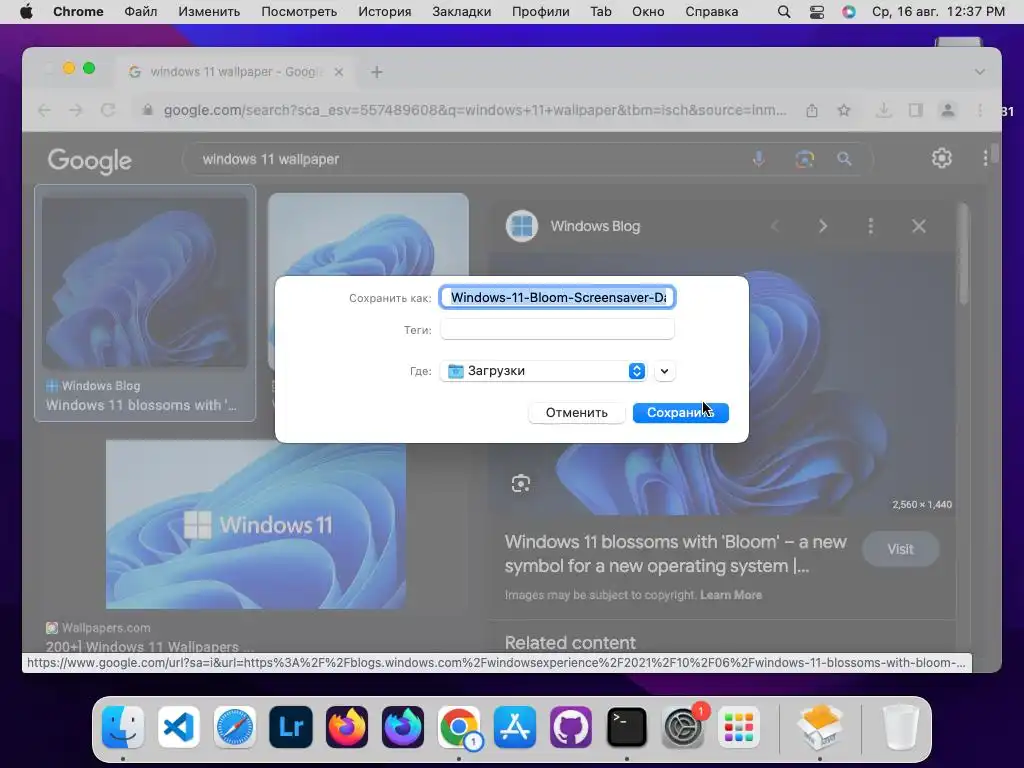This screenshot has height=768, width=1024.
Task: Click Chrome icon in the dock
Action: coord(458,727)
